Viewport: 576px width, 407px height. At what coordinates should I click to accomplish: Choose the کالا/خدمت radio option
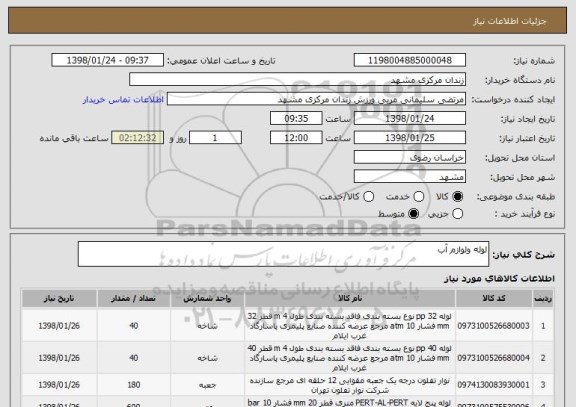pyautogui.click(x=368, y=197)
